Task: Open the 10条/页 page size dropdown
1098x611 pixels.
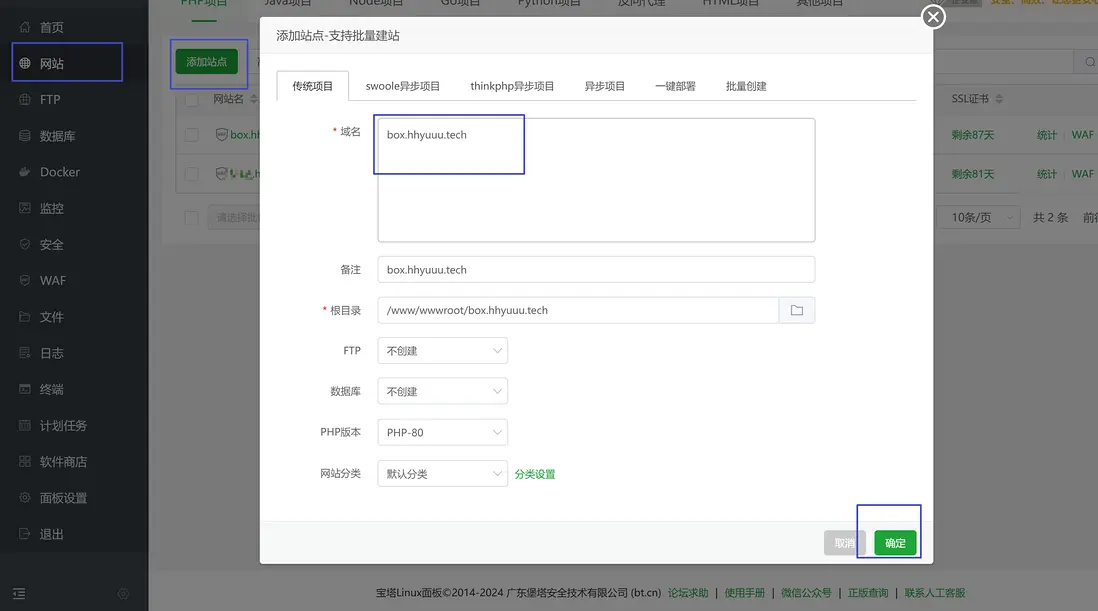Action: 979,218
